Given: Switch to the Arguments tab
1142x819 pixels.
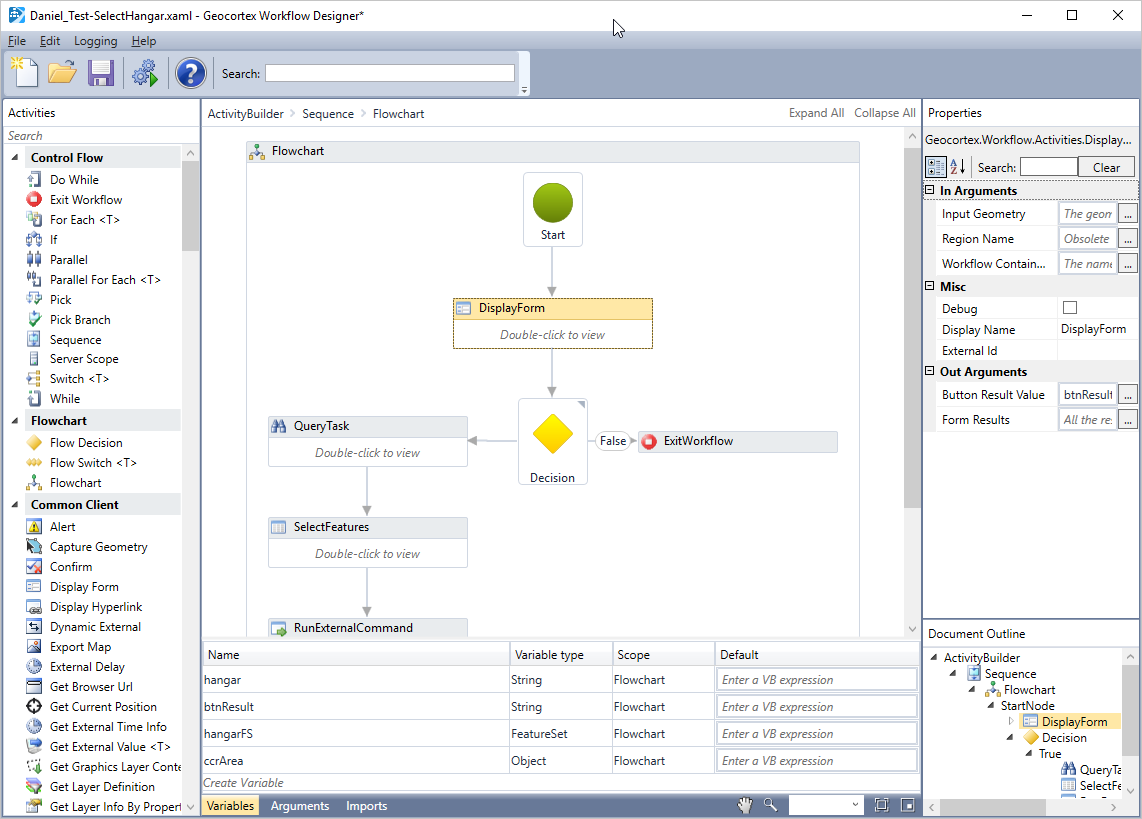Looking at the screenshot, I should coord(299,806).
